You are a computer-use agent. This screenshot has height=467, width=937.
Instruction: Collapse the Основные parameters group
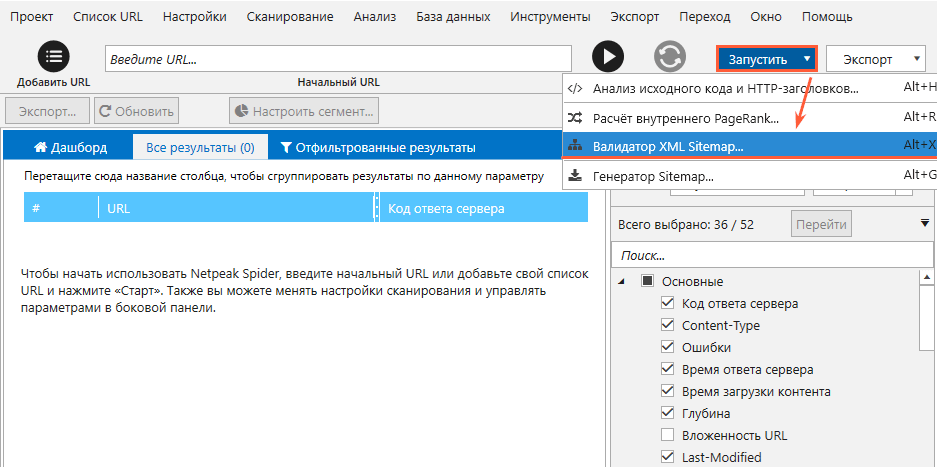pos(624,282)
